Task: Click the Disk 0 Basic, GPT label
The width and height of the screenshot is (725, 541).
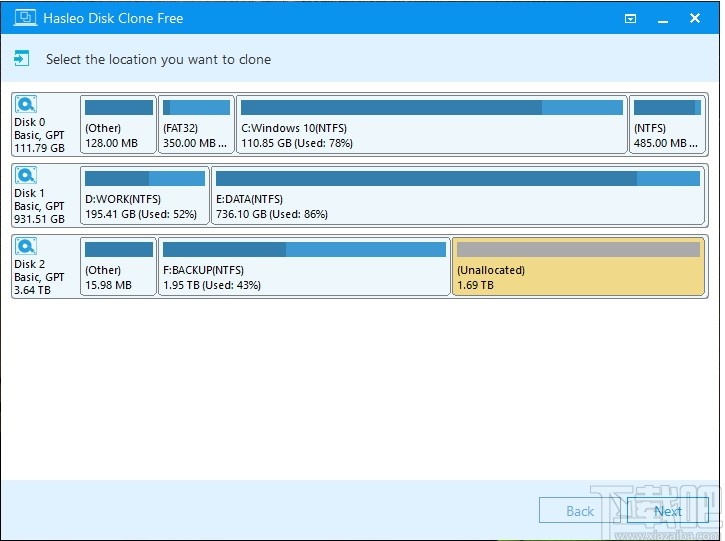Action: (39, 135)
